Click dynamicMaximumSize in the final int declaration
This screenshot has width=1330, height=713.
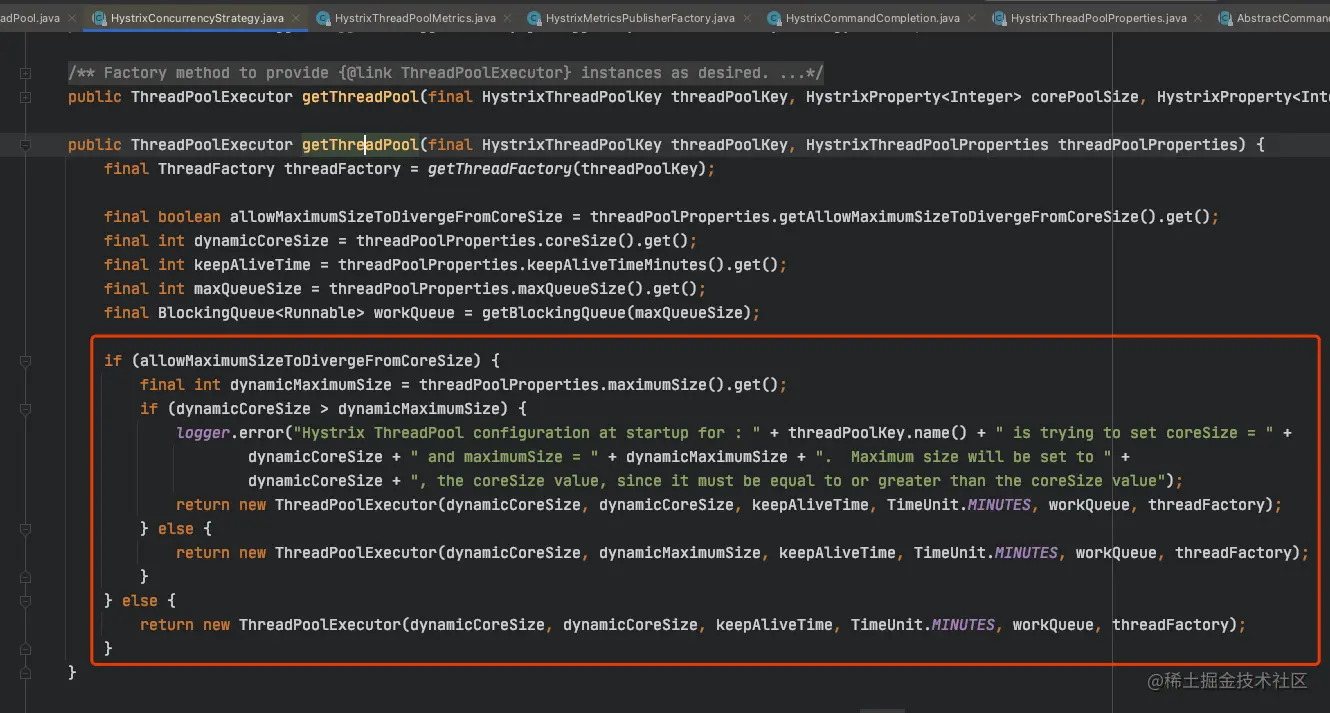pos(311,385)
